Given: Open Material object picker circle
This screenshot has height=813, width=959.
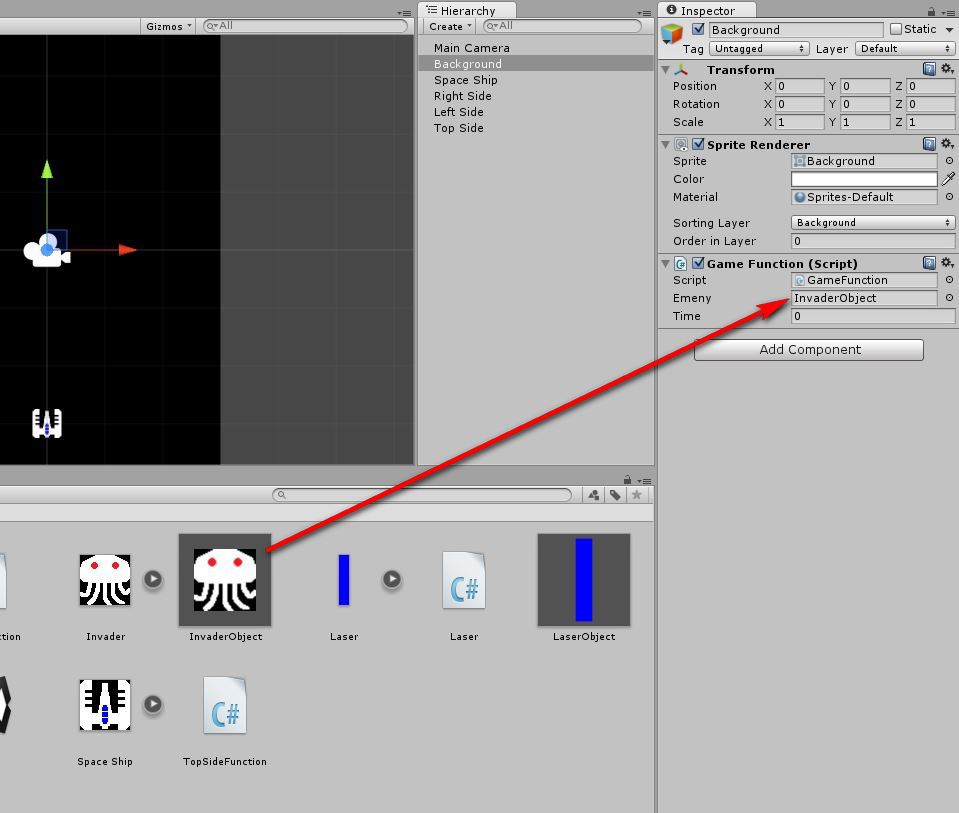Looking at the screenshot, I should coord(949,197).
